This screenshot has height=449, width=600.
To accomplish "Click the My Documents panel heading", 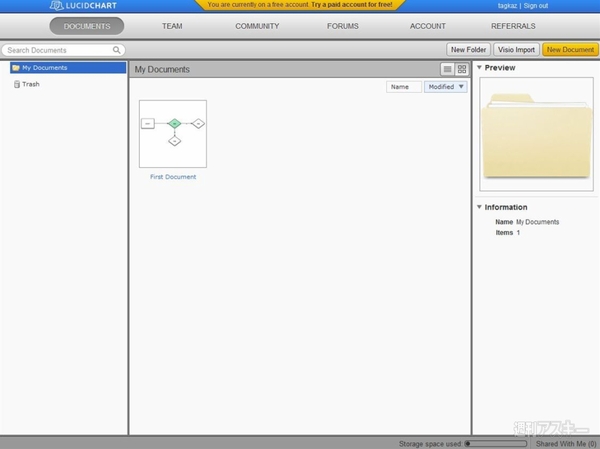I will coord(162,69).
